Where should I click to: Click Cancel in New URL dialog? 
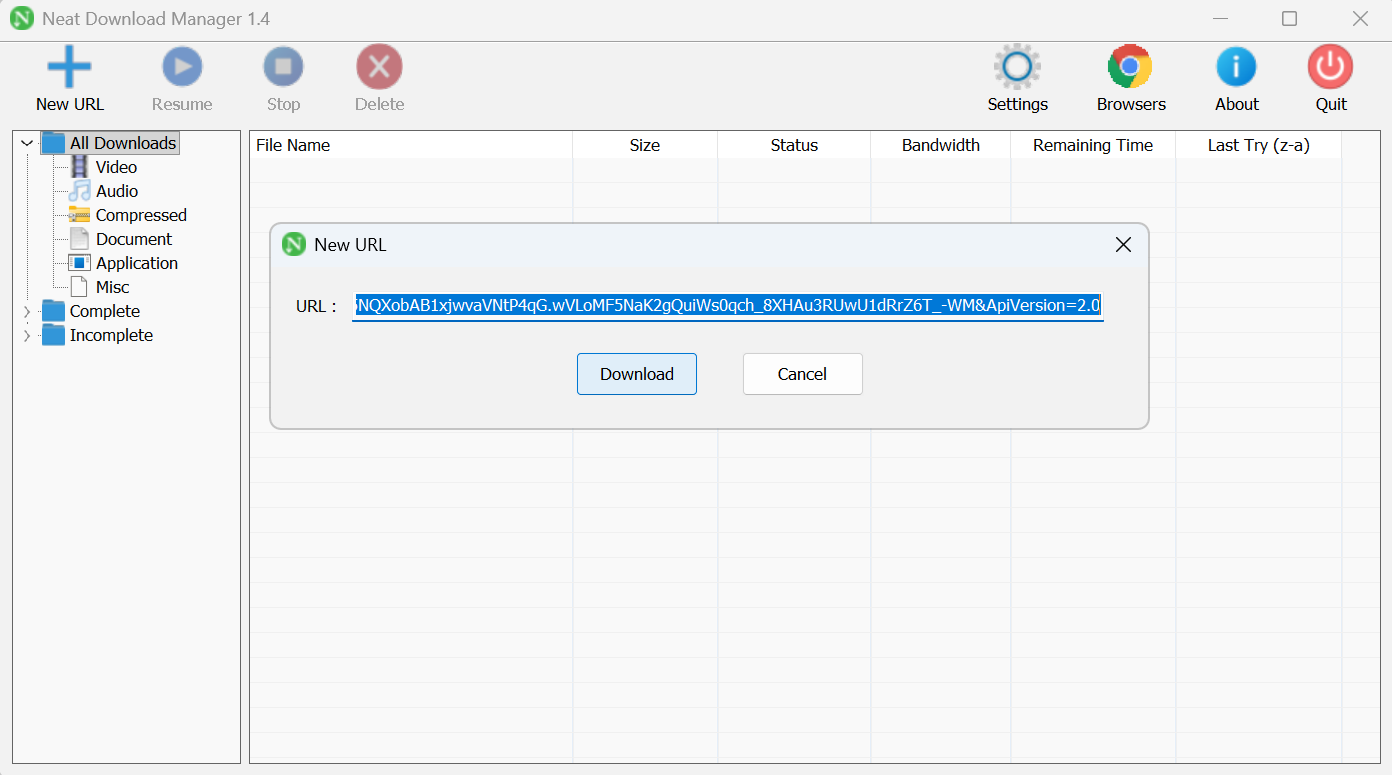click(802, 374)
